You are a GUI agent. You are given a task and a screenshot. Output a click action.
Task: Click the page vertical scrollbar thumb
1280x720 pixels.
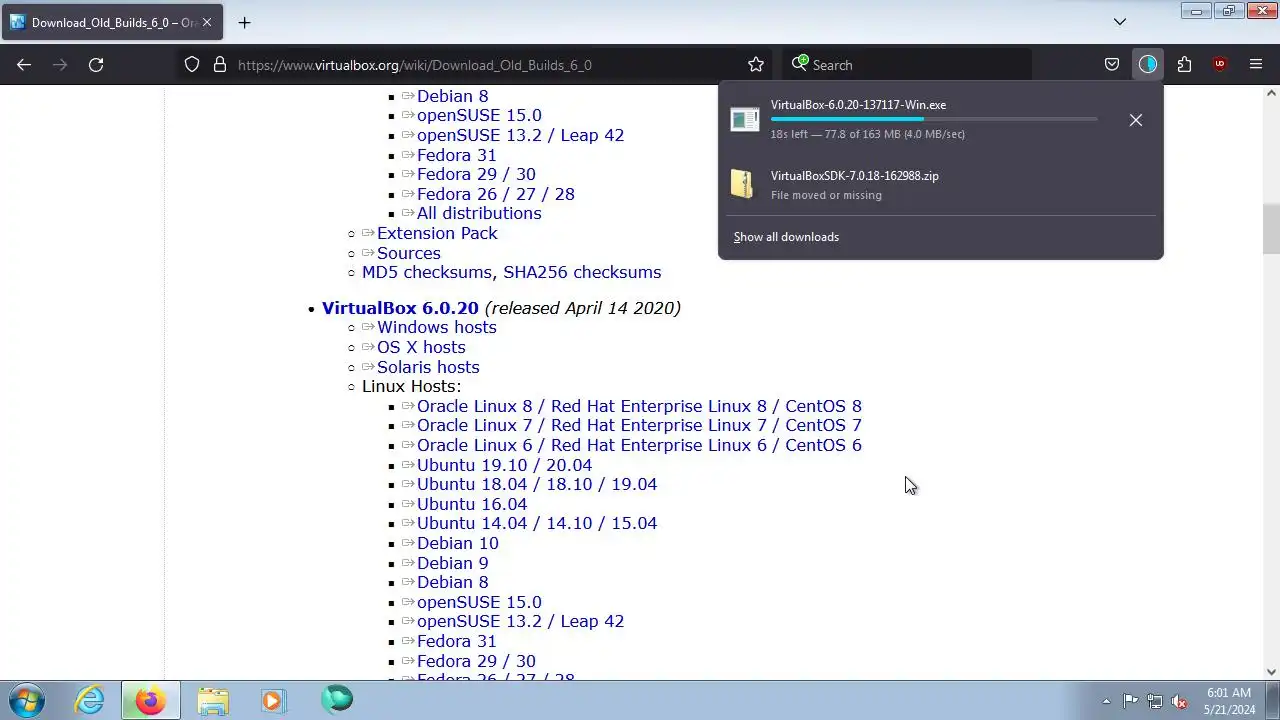click(1271, 229)
